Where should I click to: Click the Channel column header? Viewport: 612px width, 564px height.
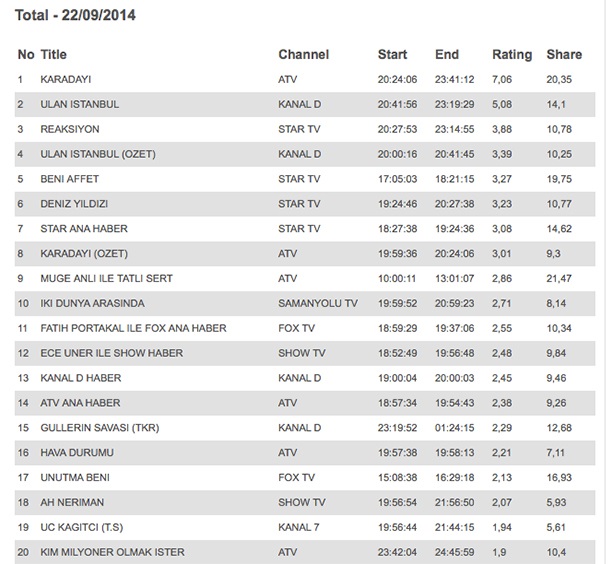point(303,54)
